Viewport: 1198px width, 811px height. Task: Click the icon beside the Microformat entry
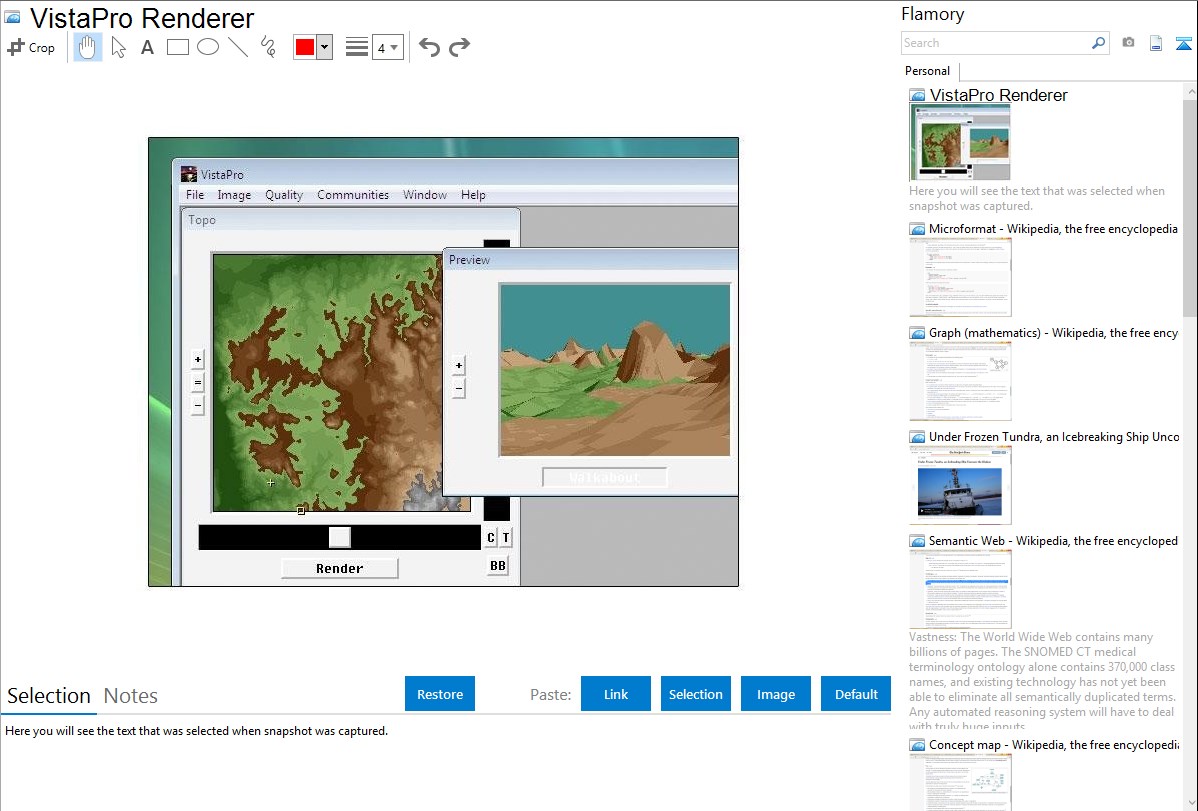pos(917,229)
